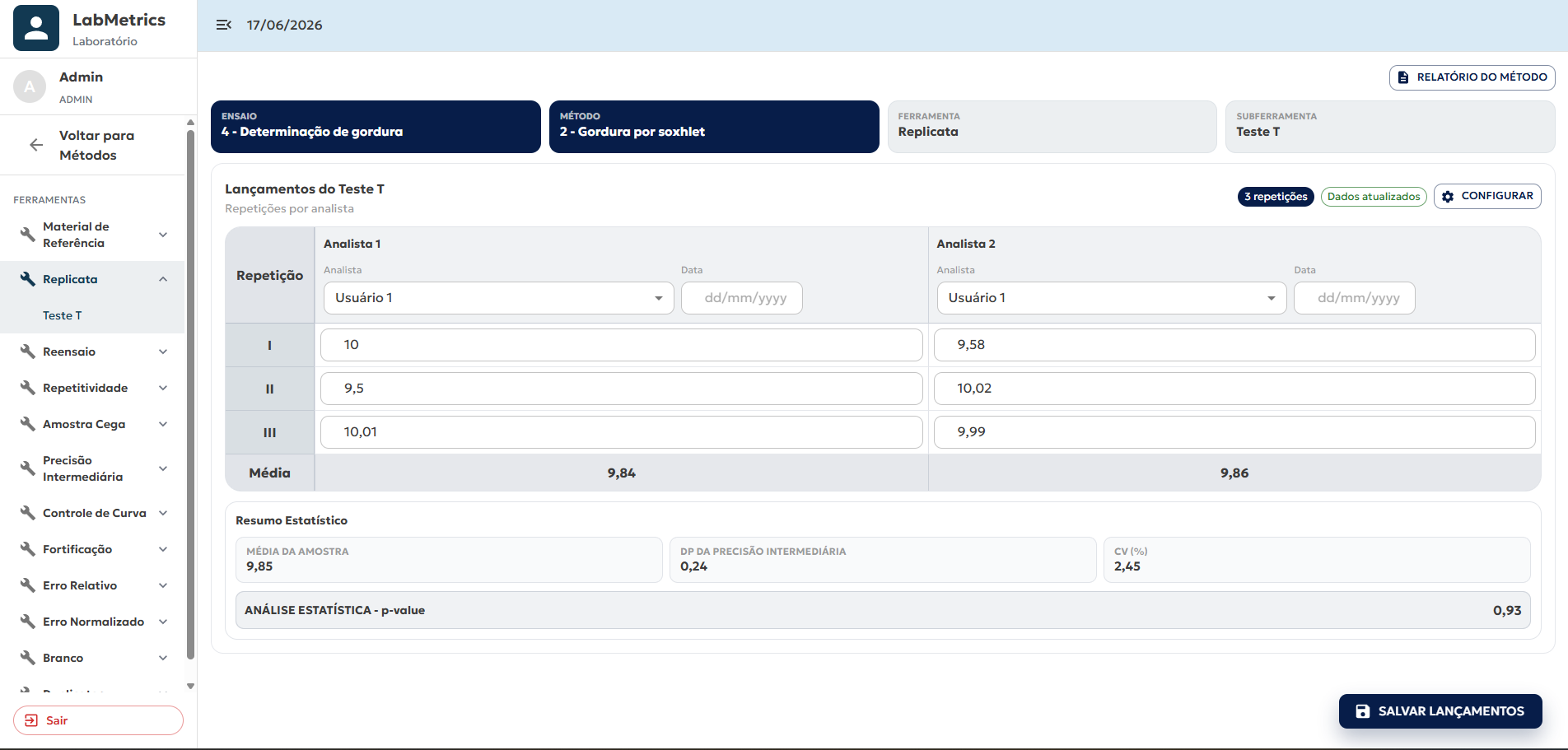Click the wrench icon beside Replicata

click(x=28, y=279)
